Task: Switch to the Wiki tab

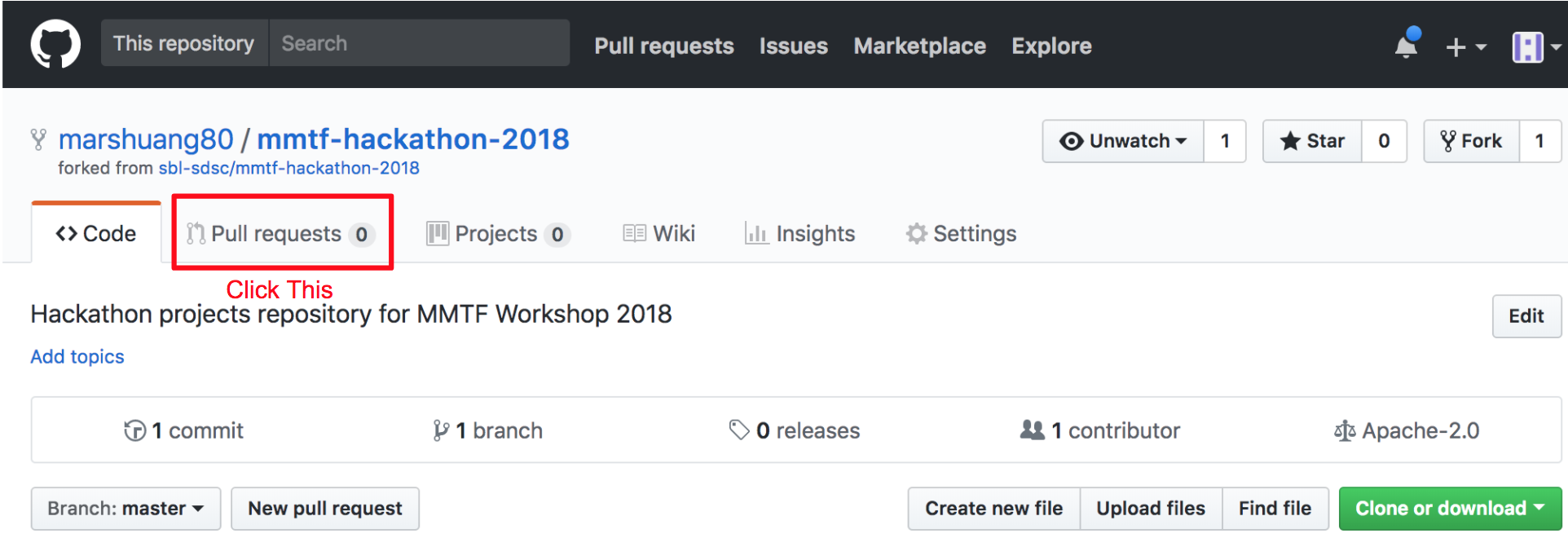Action: point(658,234)
